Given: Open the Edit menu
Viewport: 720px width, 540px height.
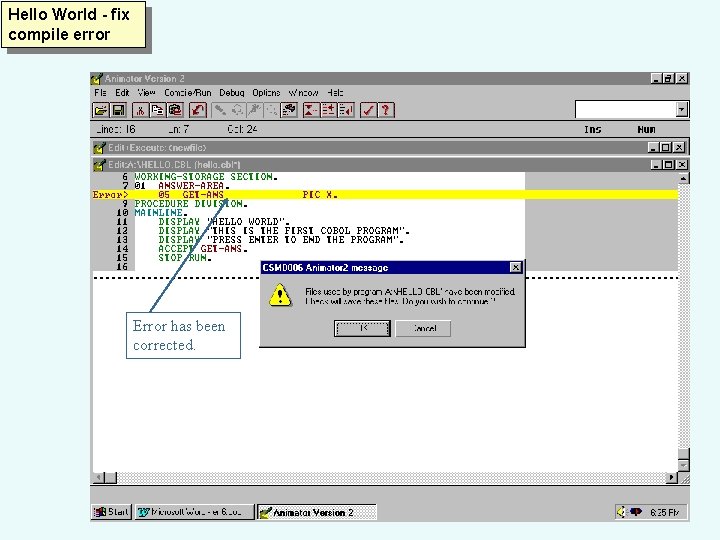Looking at the screenshot, I should 122,93.
